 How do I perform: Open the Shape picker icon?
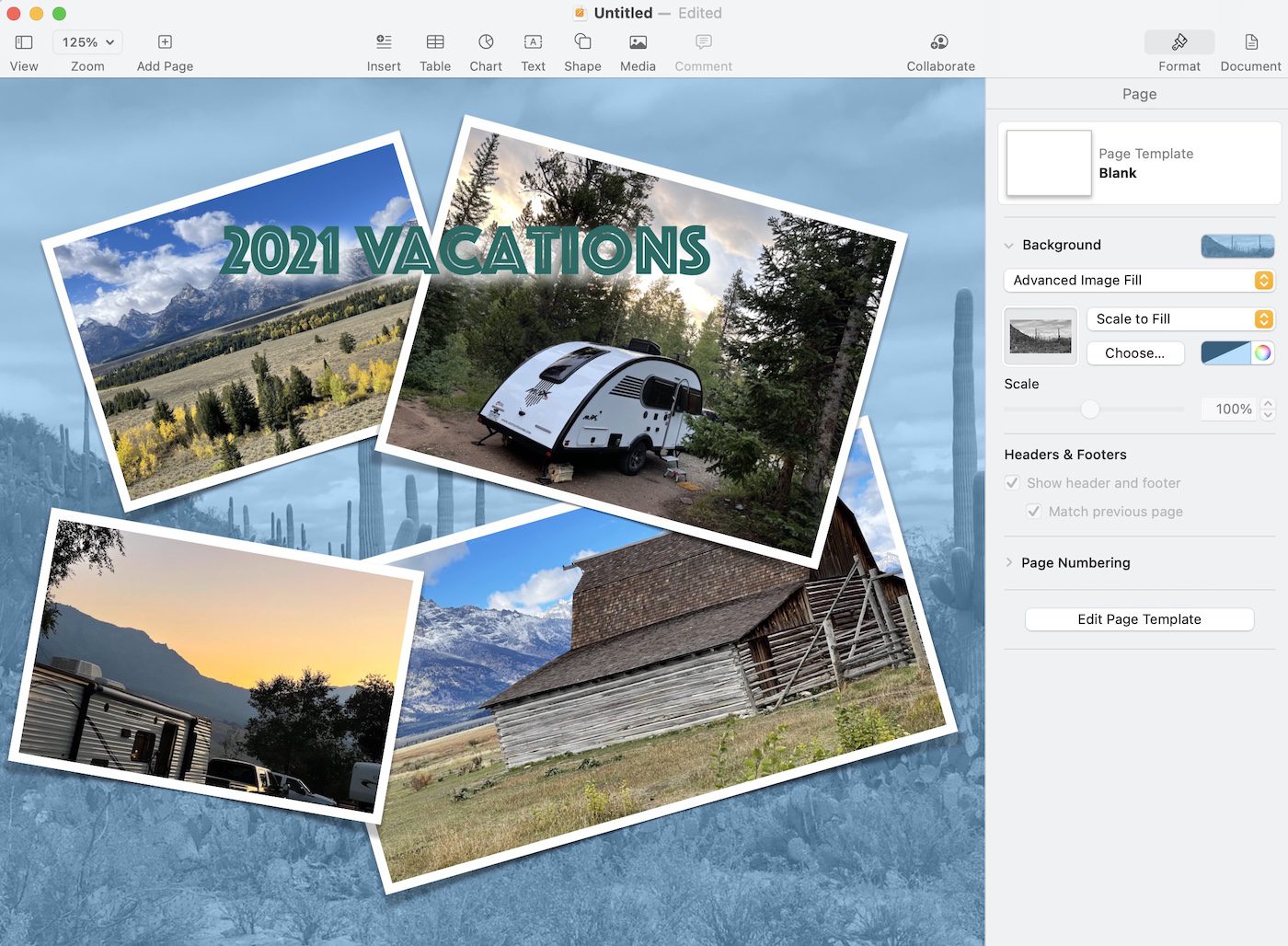(x=582, y=42)
